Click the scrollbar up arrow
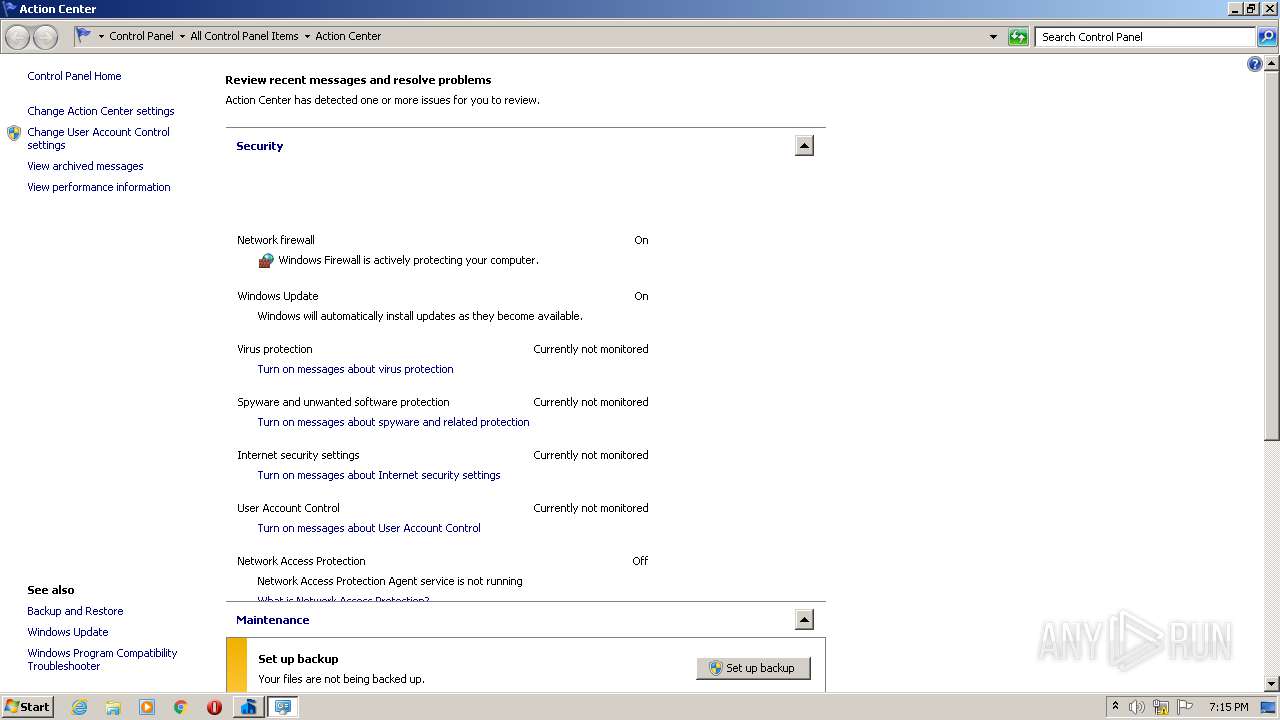 (1272, 64)
